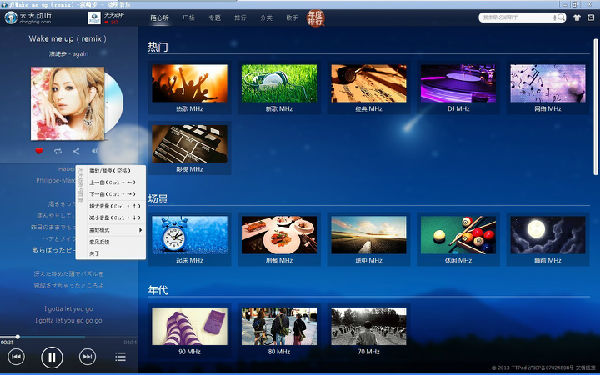The image size is (600, 375).
Task: Open the skin (T-shirt) icon
Action: coord(577,18)
